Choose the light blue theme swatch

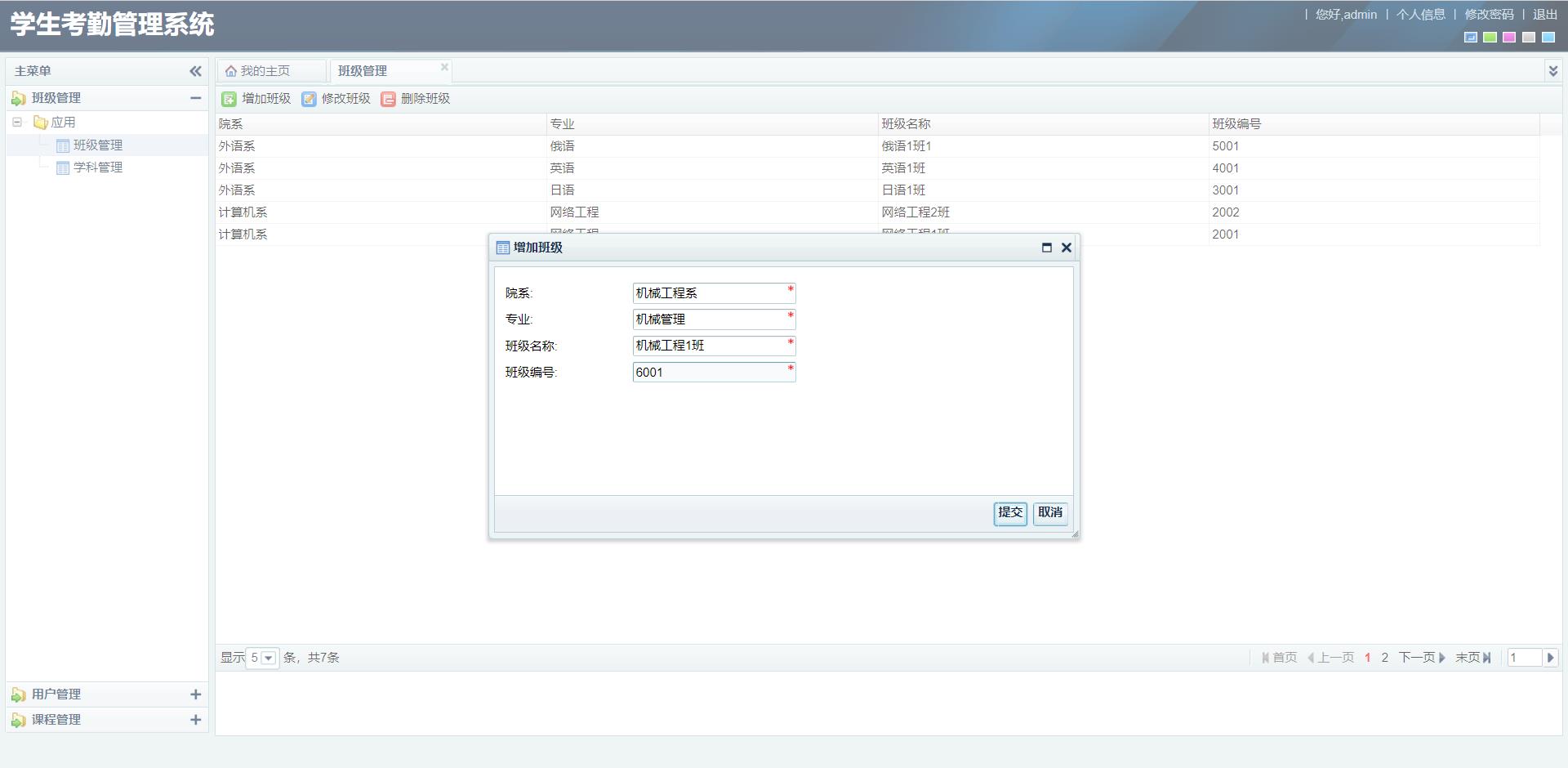[1548, 38]
